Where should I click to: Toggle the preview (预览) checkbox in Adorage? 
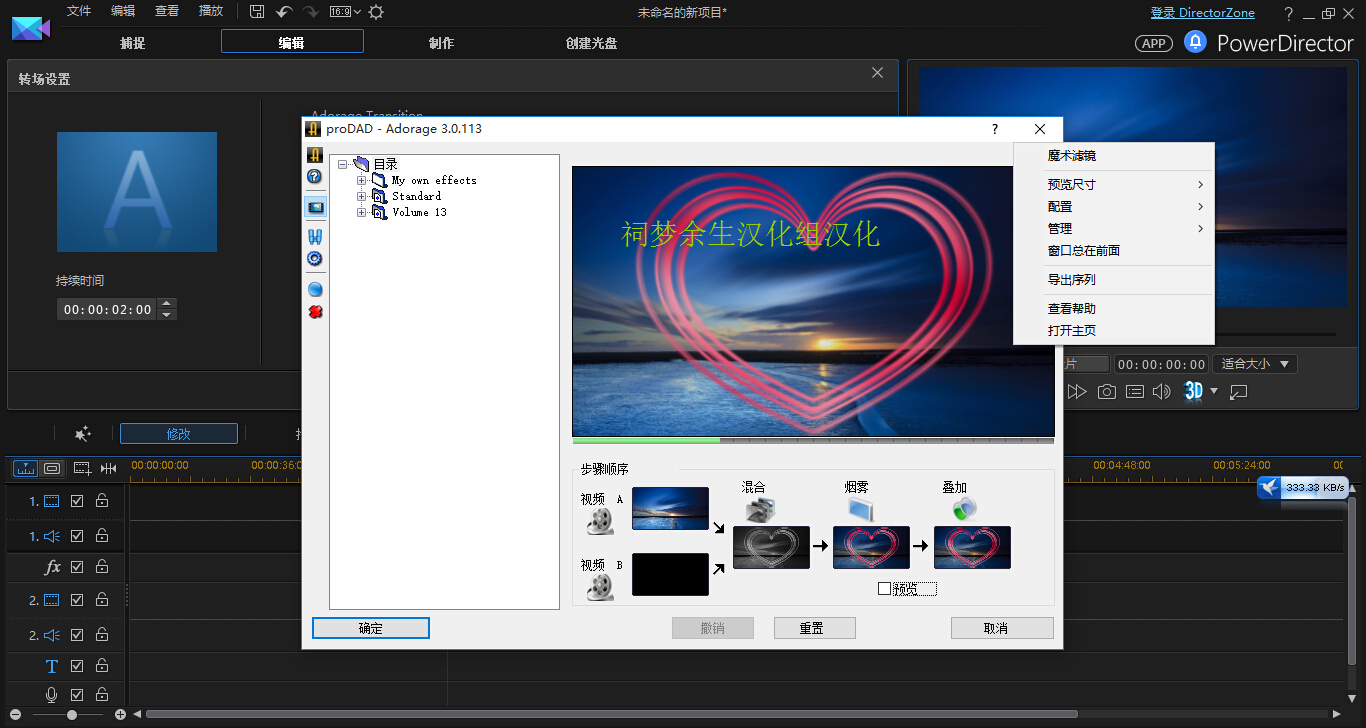[884, 589]
